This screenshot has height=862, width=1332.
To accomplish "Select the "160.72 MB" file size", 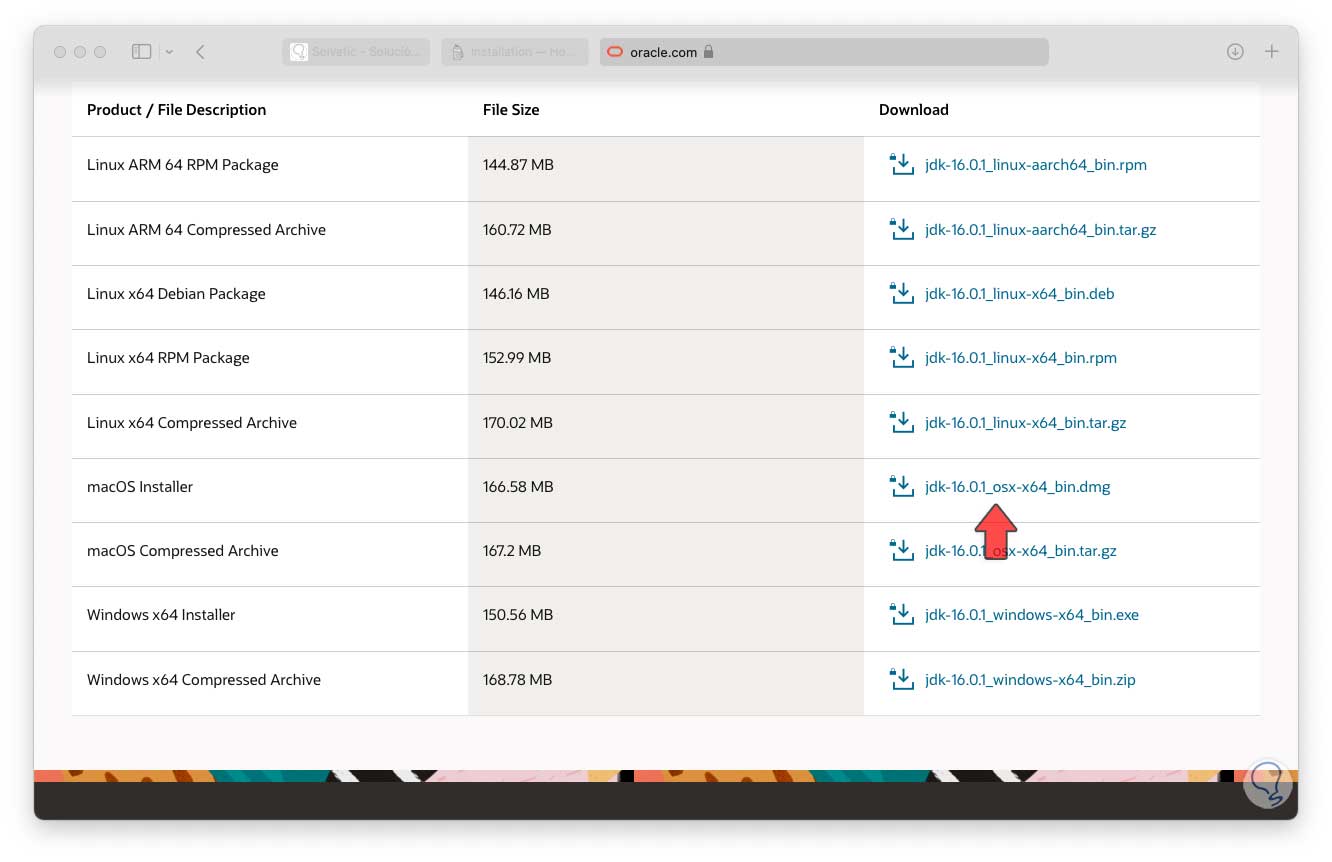I will click(517, 230).
